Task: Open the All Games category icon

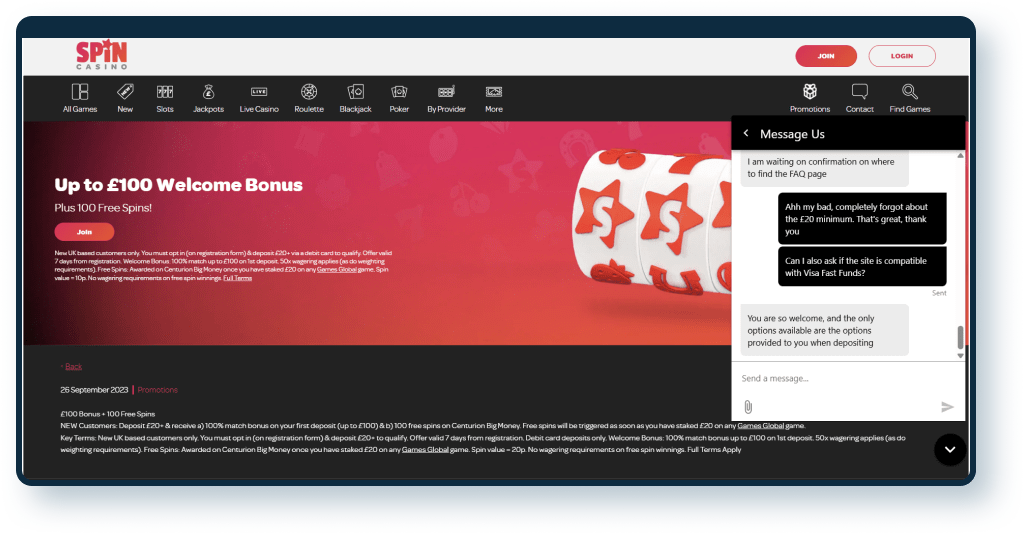Action: click(80, 92)
